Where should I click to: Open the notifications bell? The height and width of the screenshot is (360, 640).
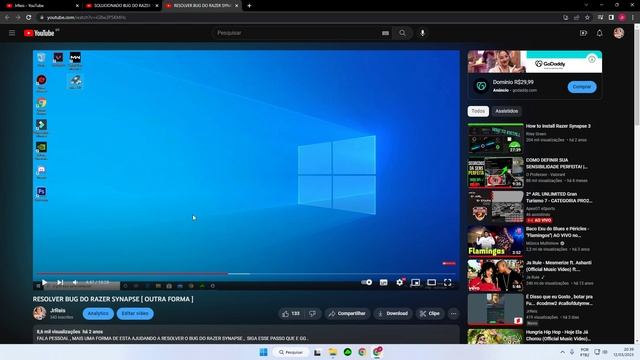(x=599, y=33)
